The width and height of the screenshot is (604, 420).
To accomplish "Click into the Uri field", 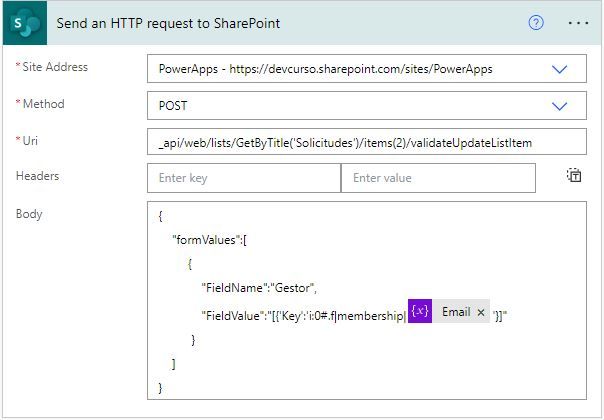I will (x=367, y=142).
